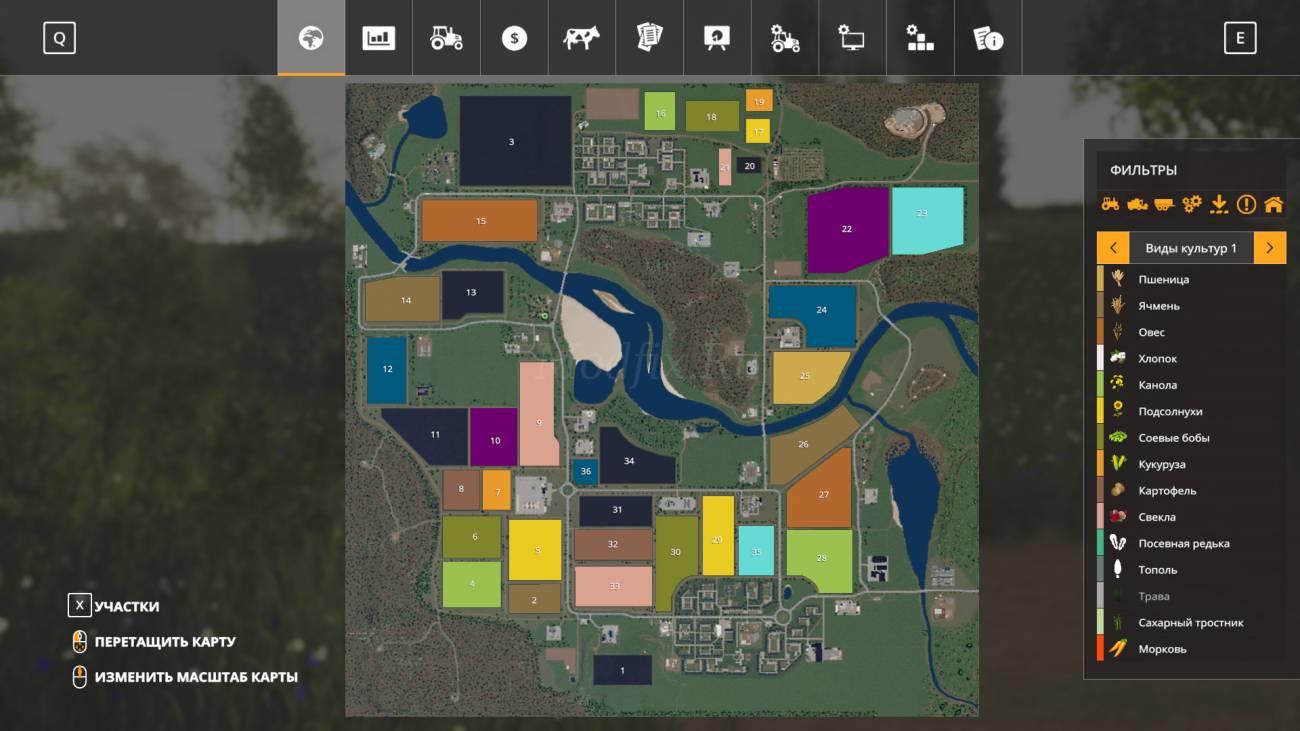1300x731 pixels.
Task: Click the Сахарный тростник color swatch
Action: [x=1100, y=623]
